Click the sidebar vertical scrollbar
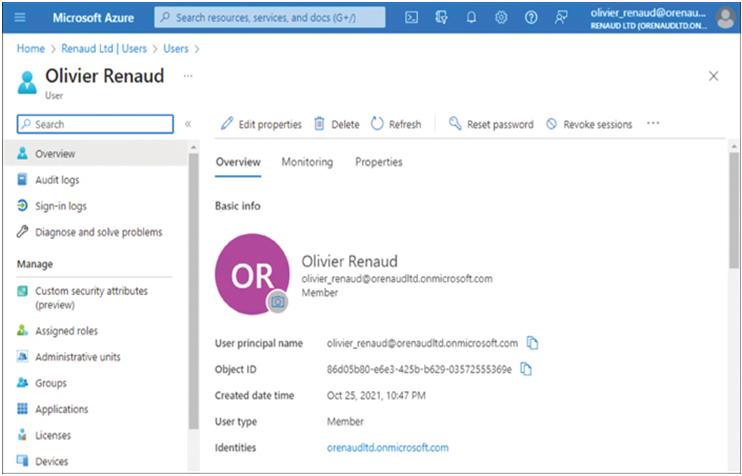This screenshot has height=476, width=742. [x=194, y=291]
